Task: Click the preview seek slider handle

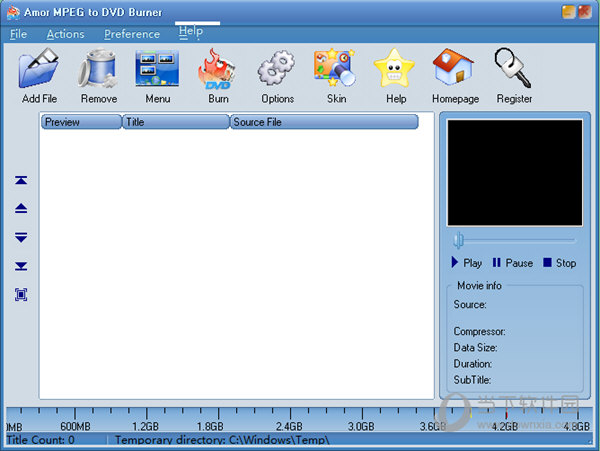Action: tap(458, 241)
